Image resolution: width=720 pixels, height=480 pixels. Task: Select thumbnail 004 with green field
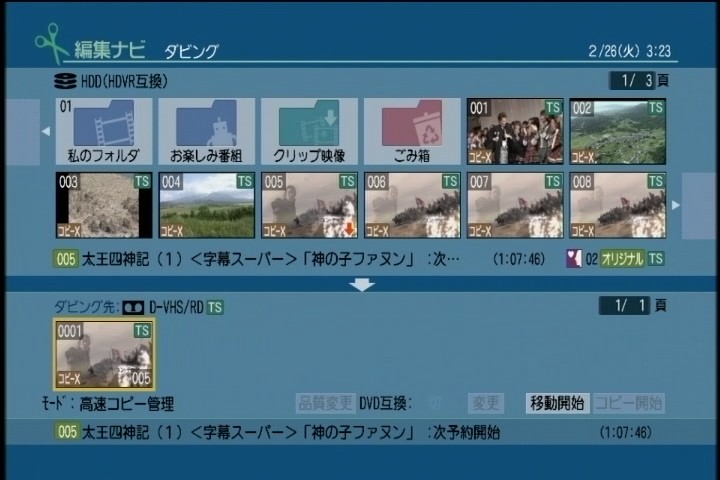[x=207, y=205]
